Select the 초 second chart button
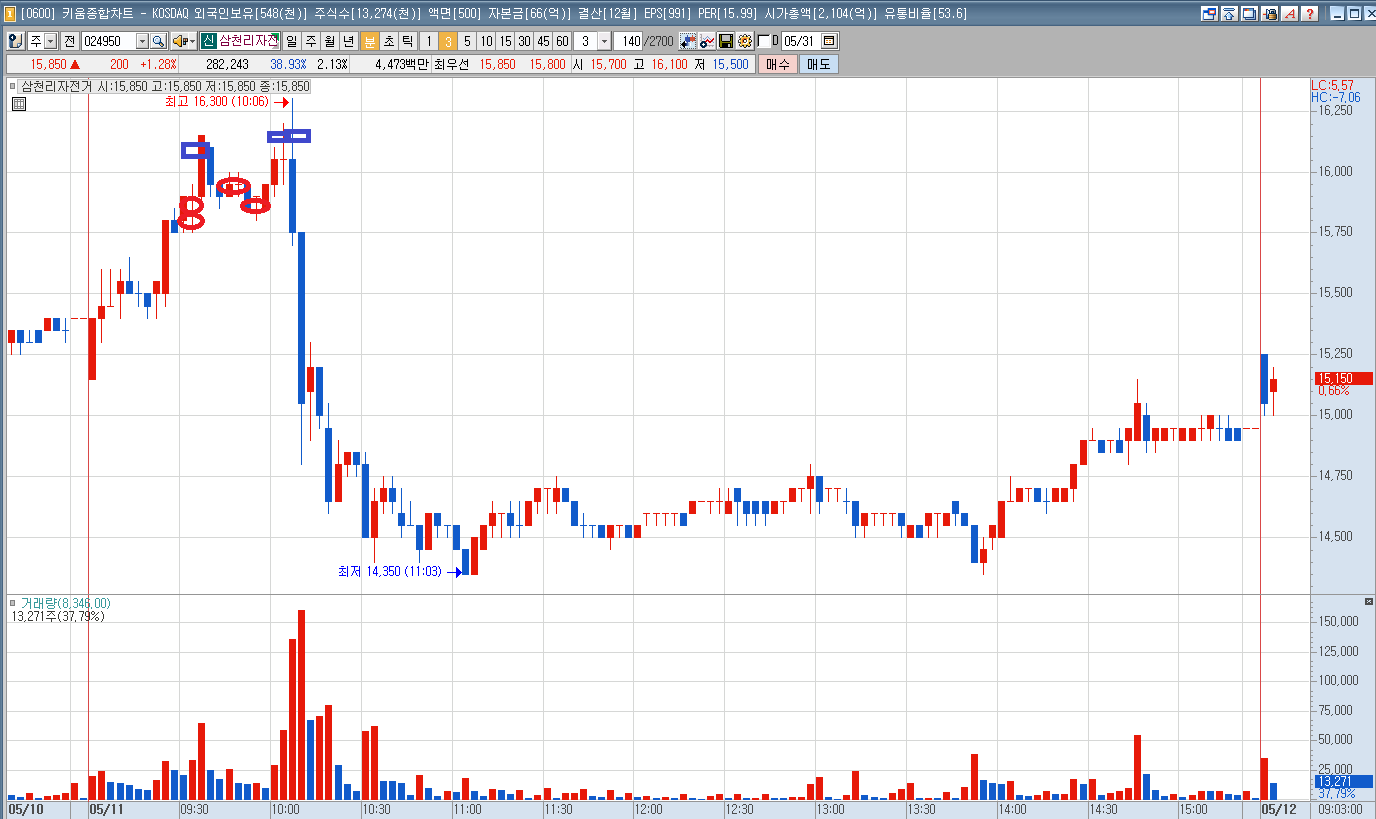Viewport: 1376px width, 819px height. [x=389, y=41]
